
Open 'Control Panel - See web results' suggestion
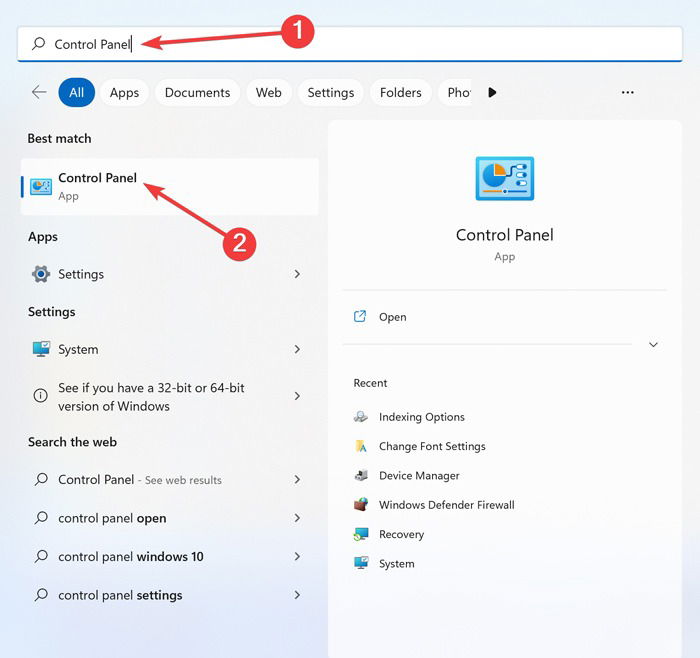[x=170, y=479]
